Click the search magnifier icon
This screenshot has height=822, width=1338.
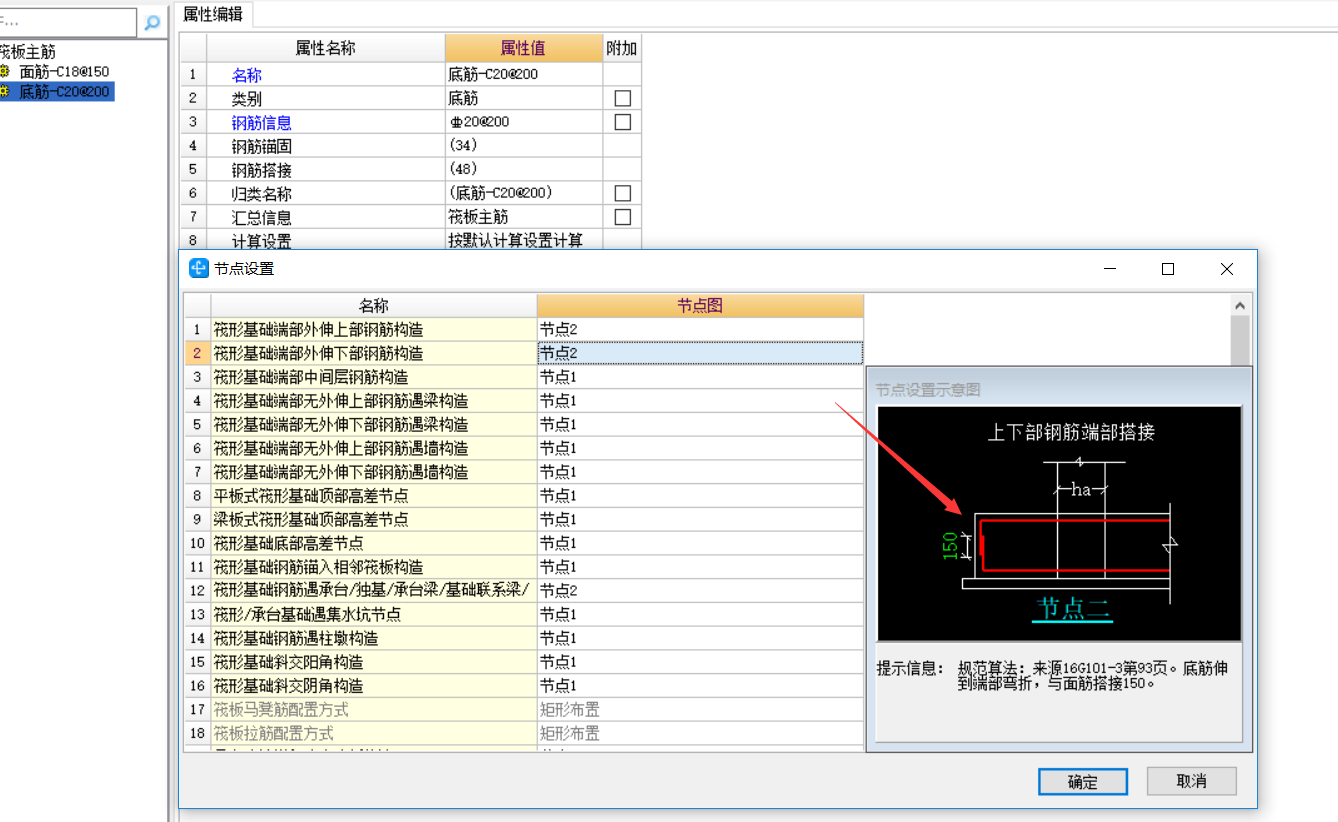[x=152, y=22]
